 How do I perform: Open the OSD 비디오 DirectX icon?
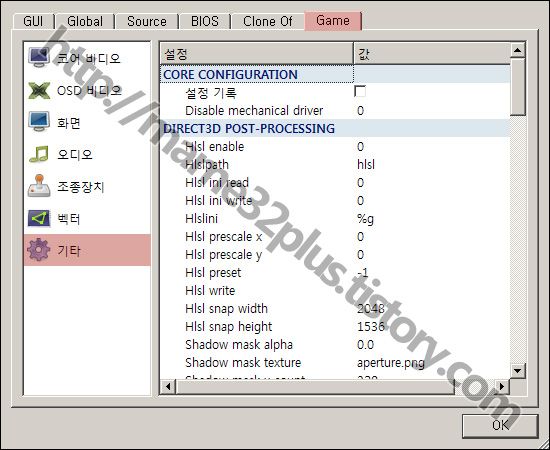39,90
